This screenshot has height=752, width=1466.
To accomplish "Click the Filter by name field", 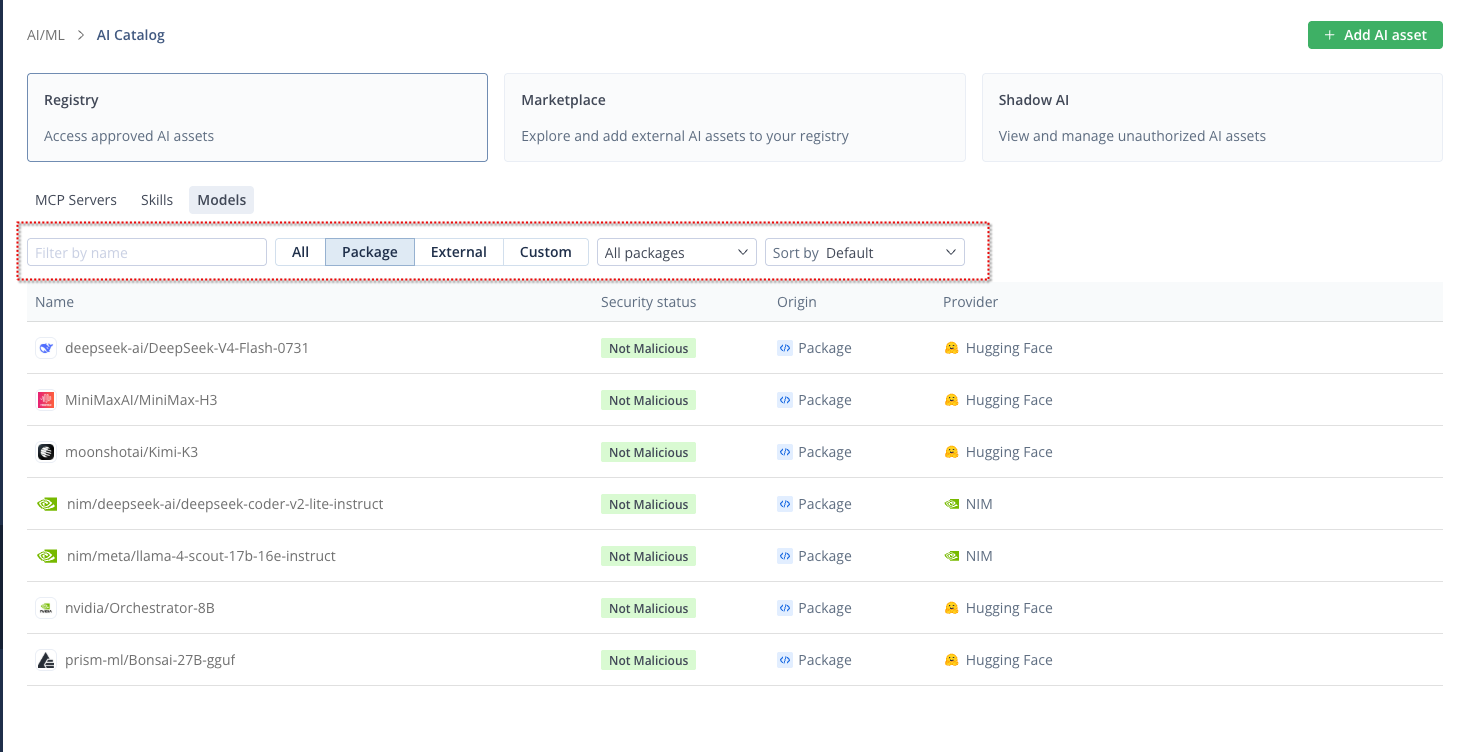I will [147, 252].
